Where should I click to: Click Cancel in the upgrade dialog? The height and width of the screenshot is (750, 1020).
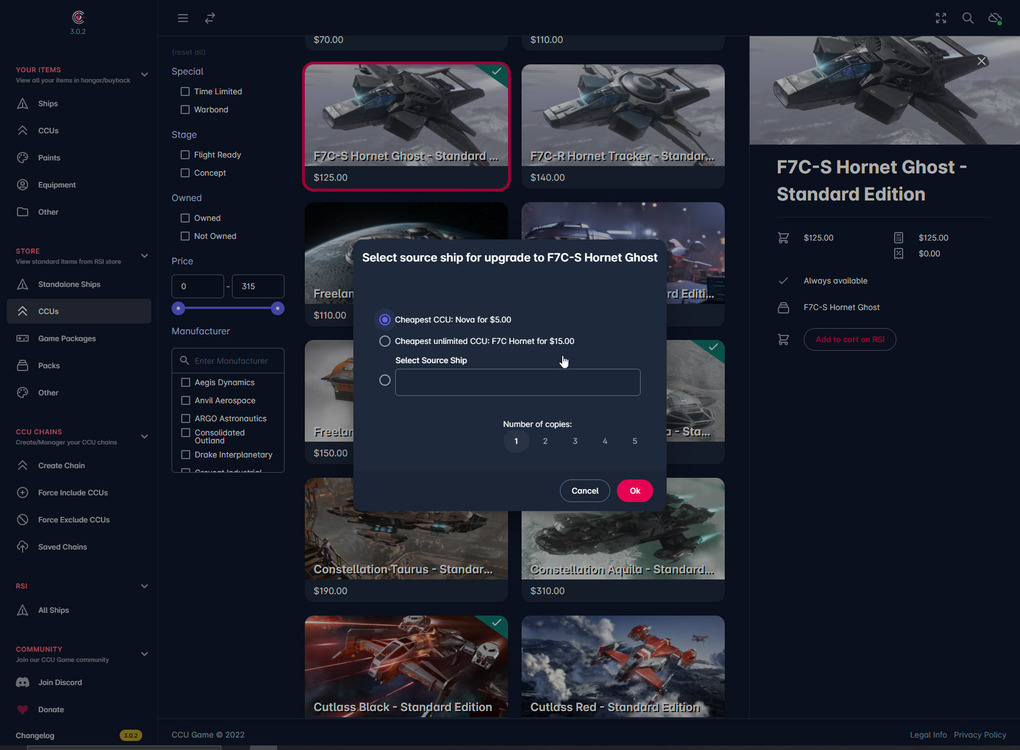(x=585, y=490)
